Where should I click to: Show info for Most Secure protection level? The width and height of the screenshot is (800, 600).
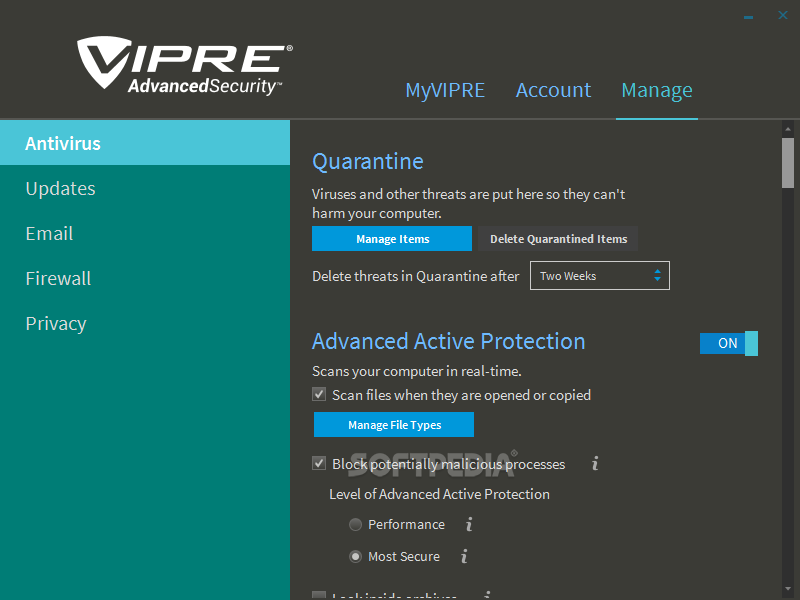point(464,556)
